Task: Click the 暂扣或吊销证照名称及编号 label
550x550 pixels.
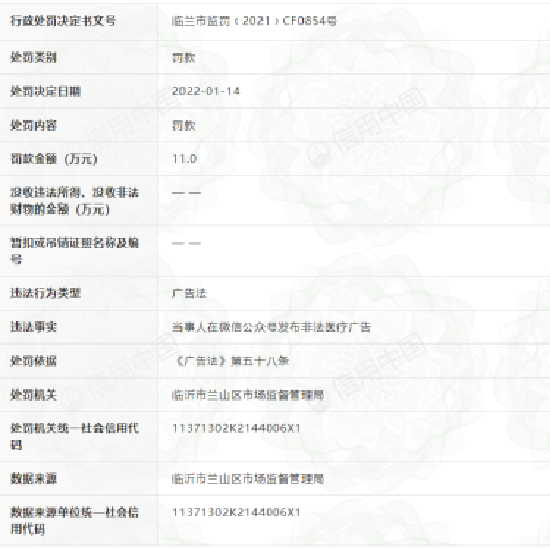Action: (74, 251)
